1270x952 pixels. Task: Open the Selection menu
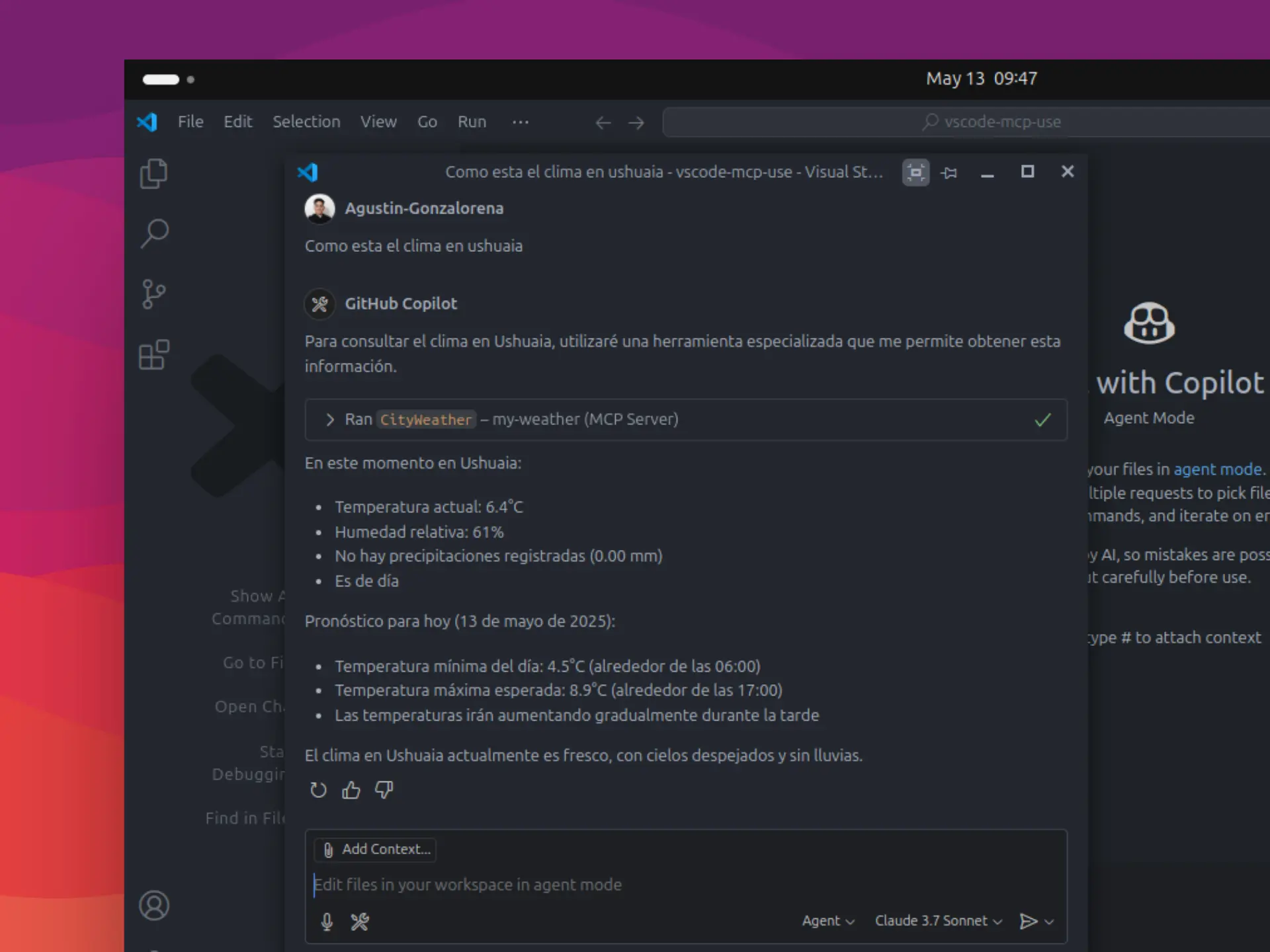pyautogui.click(x=306, y=122)
